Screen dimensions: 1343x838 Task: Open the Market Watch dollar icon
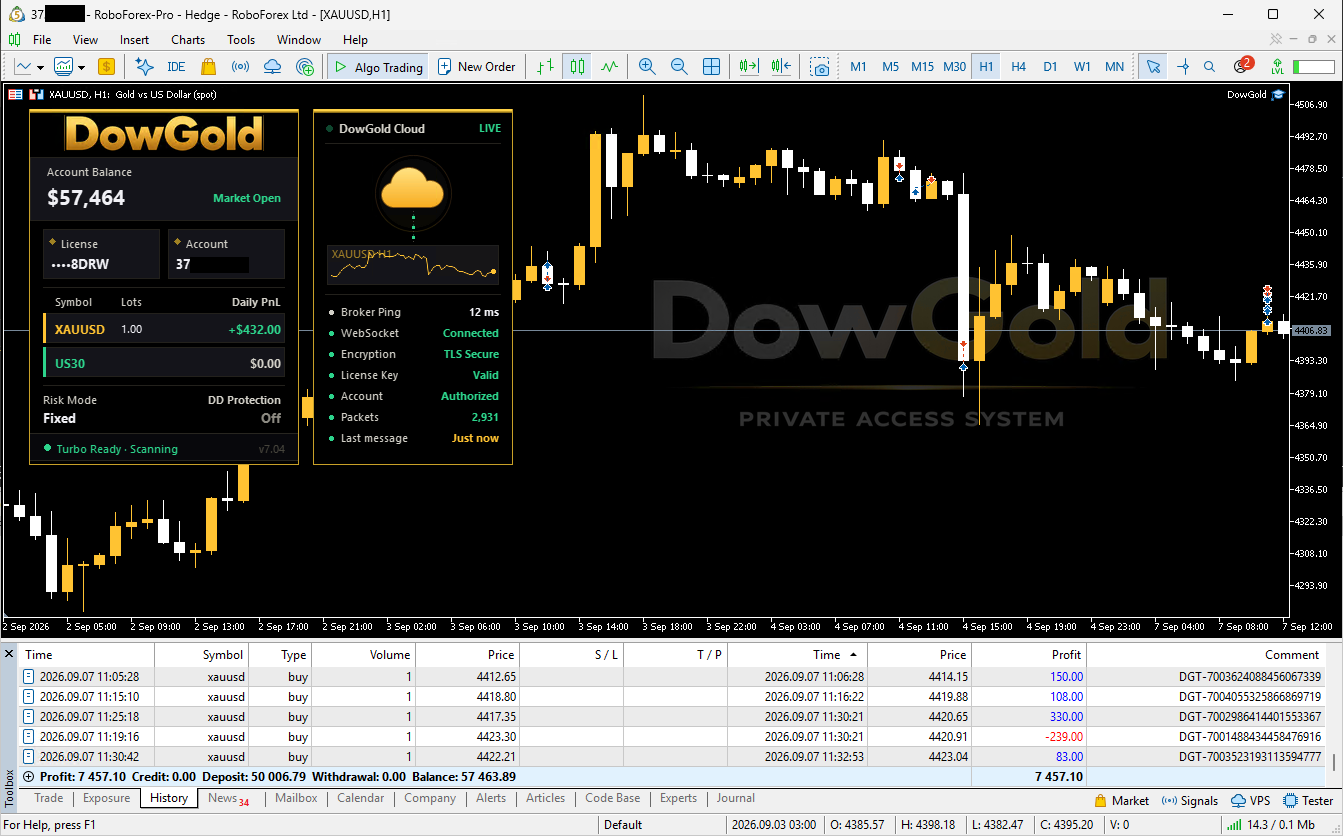tap(106, 67)
